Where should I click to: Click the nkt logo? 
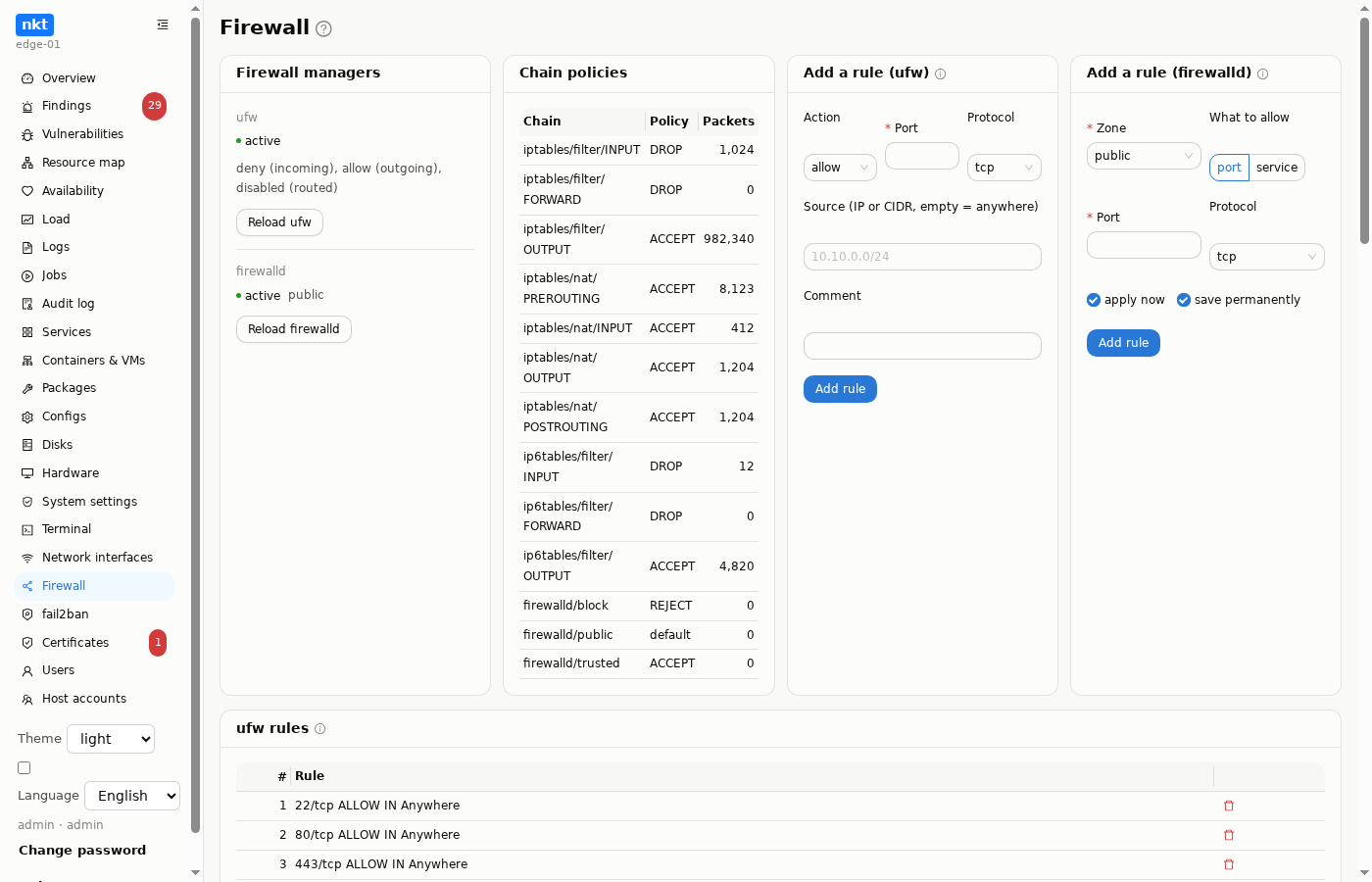pos(35,24)
